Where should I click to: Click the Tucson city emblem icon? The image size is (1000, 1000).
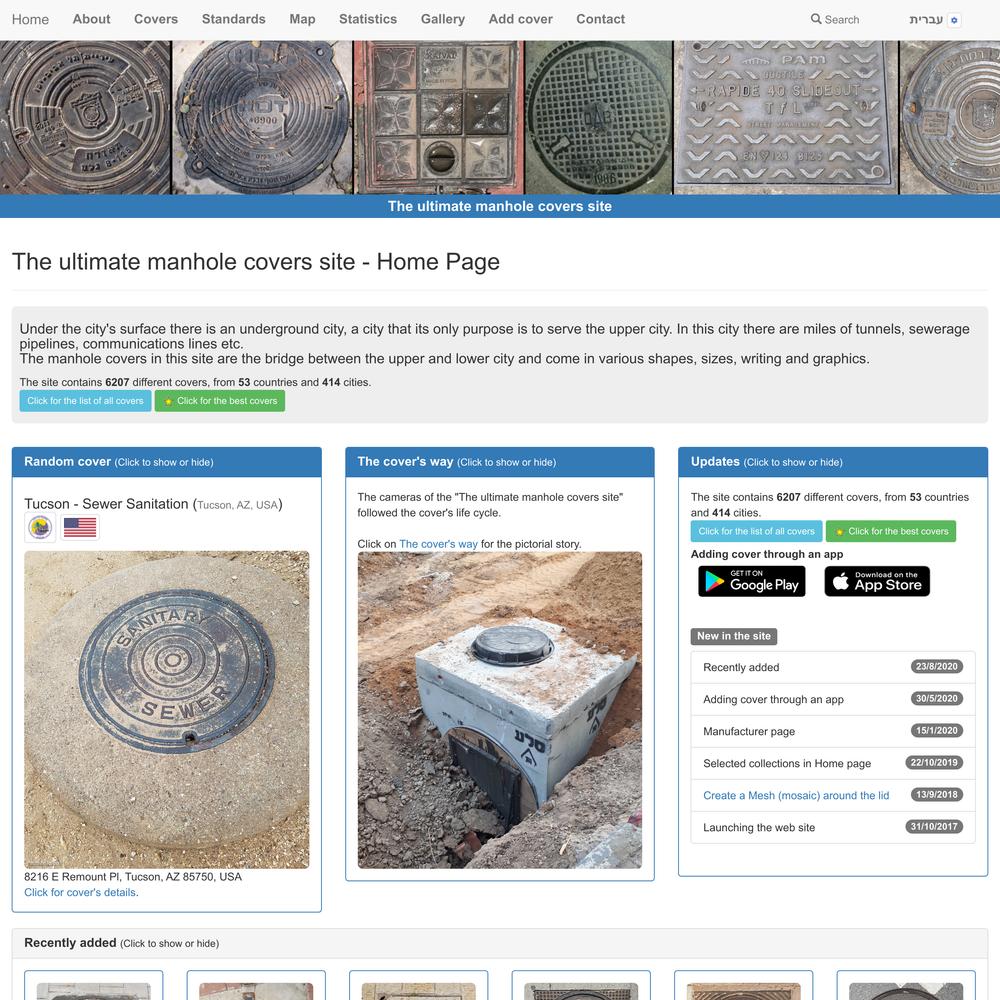pyautogui.click(x=40, y=527)
